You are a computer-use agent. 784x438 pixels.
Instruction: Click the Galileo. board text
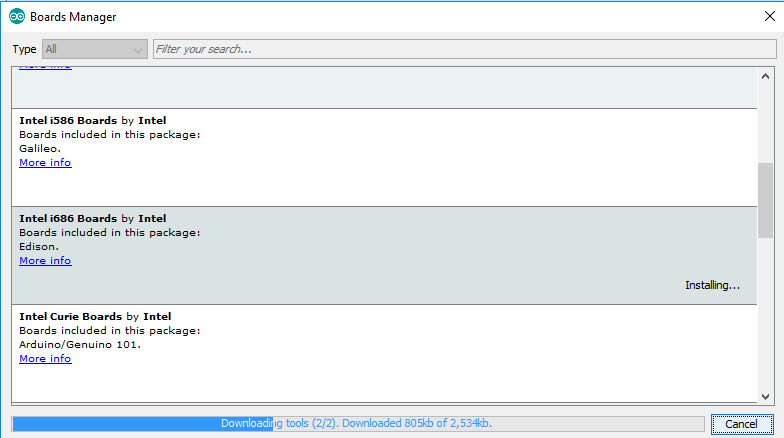click(x=40, y=148)
